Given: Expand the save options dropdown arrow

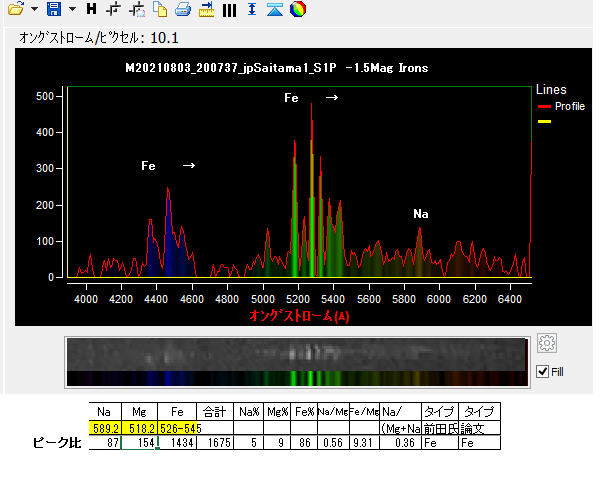Looking at the screenshot, I should (72, 9).
